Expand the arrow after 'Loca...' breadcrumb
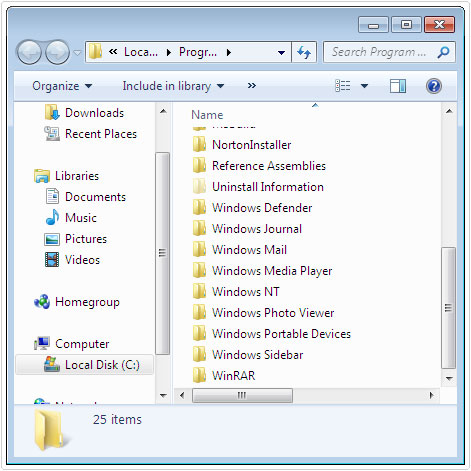 (169, 52)
